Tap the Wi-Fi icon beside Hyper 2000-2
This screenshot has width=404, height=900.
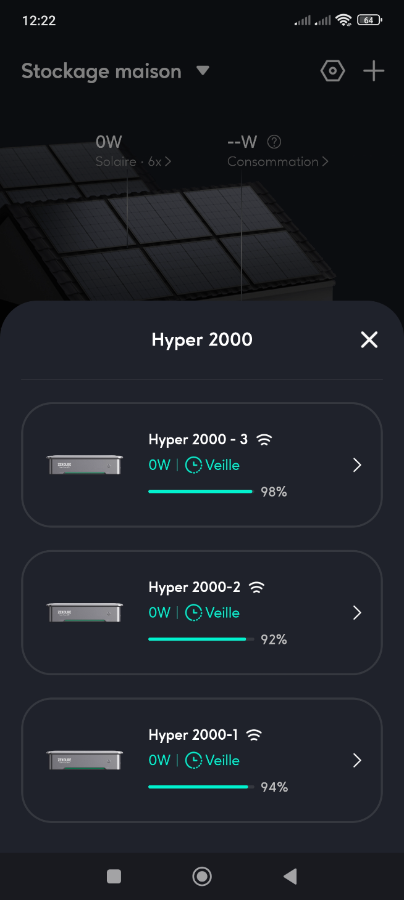click(x=257, y=587)
